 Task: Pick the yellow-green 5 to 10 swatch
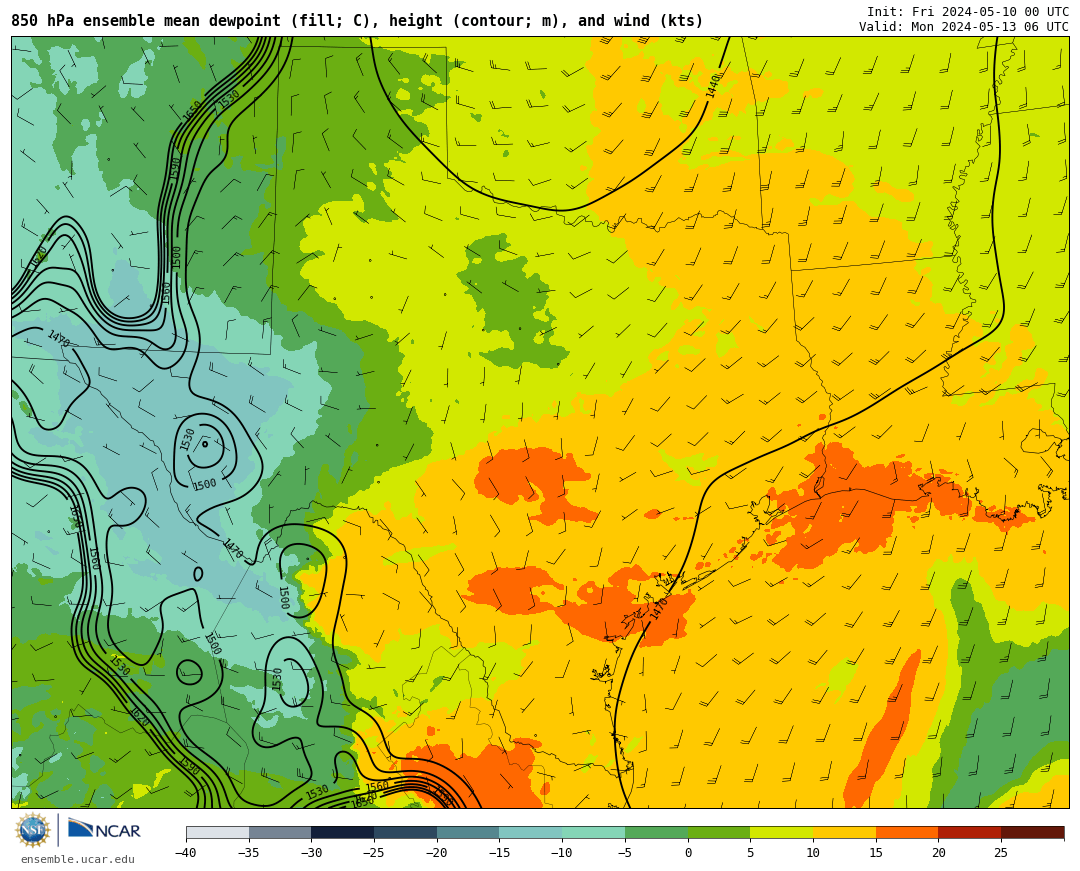(x=782, y=832)
